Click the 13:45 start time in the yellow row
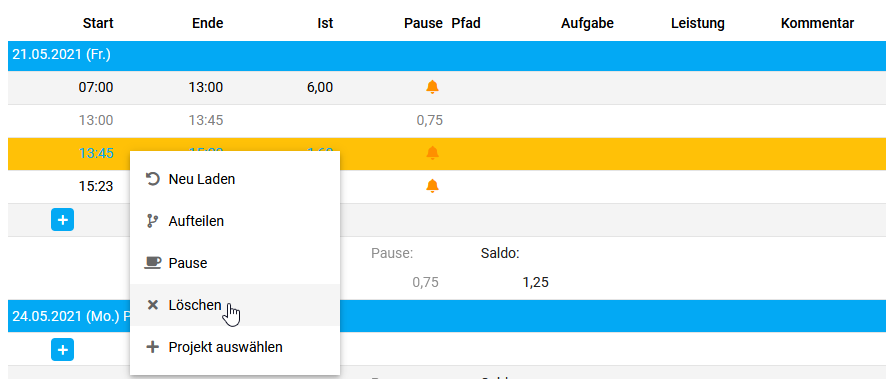The image size is (895, 379). coord(96,153)
